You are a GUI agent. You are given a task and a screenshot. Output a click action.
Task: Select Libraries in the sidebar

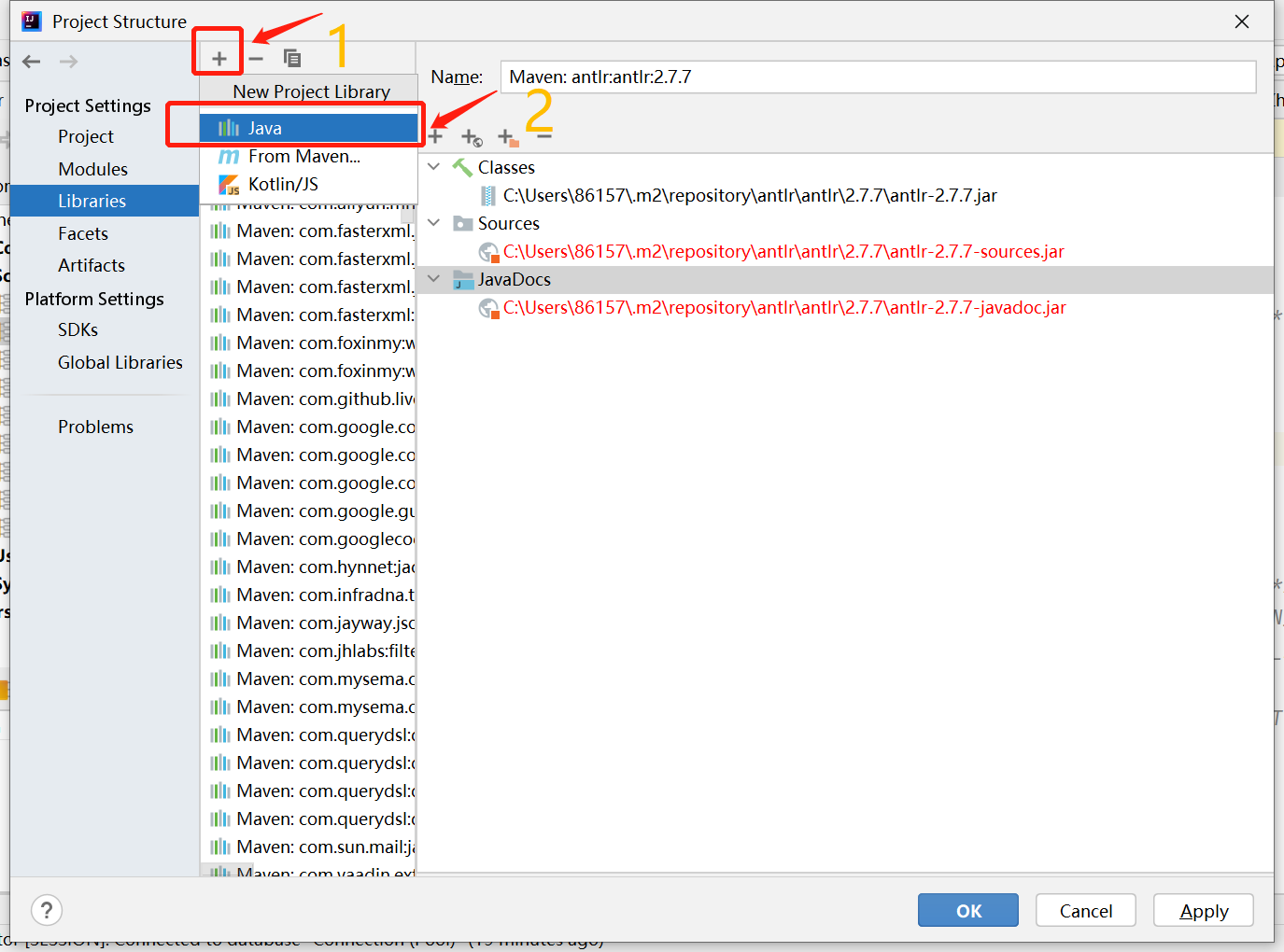[x=105, y=201]
